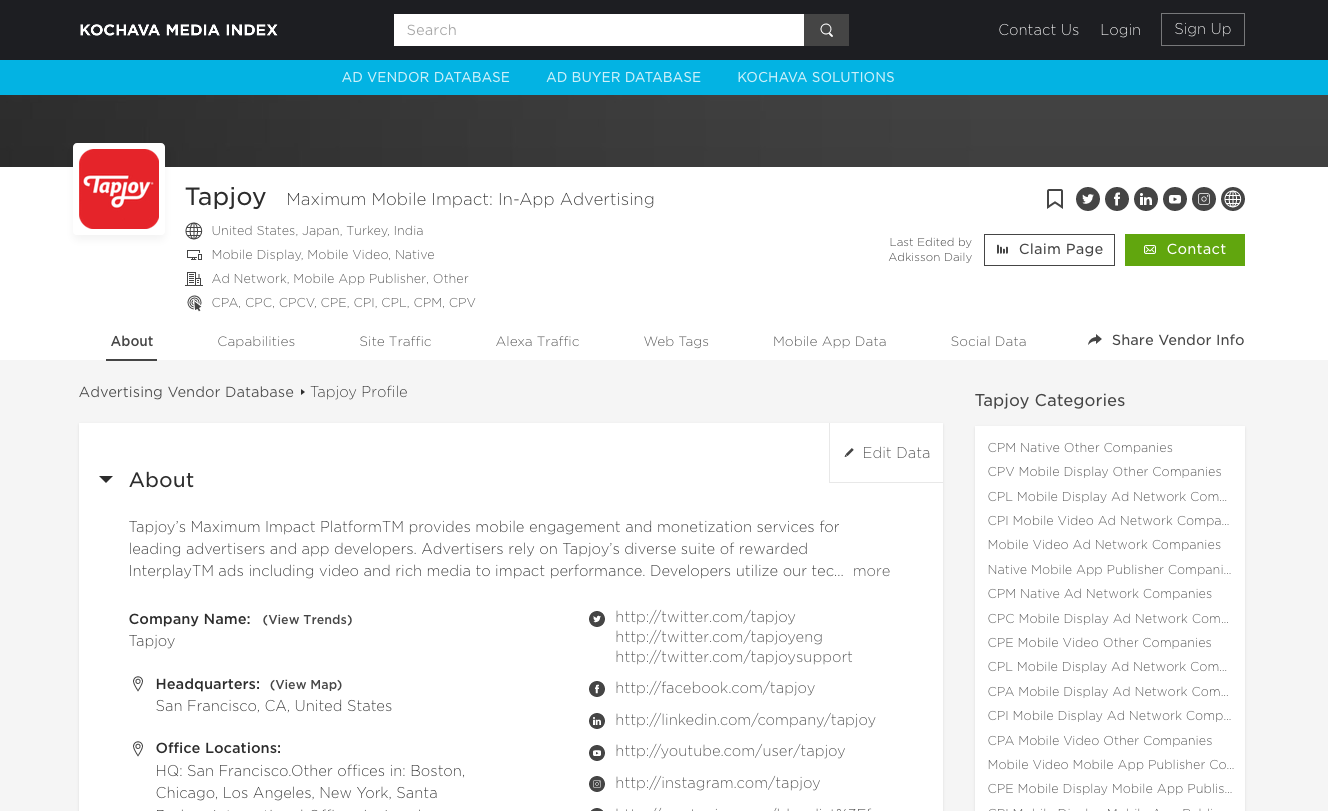Viewport: 1328px width, 811px height.
Task: Open http://twitter.com/tapjoyeng link
Action: point(719,637)
